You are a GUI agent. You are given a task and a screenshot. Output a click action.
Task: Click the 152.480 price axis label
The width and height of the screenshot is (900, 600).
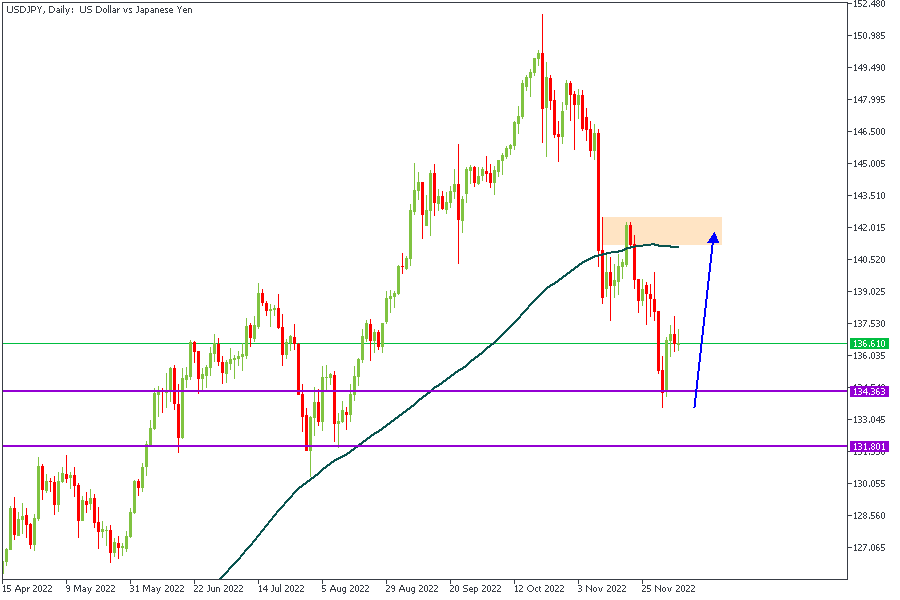pyautogui.click(x=868, y=4)
